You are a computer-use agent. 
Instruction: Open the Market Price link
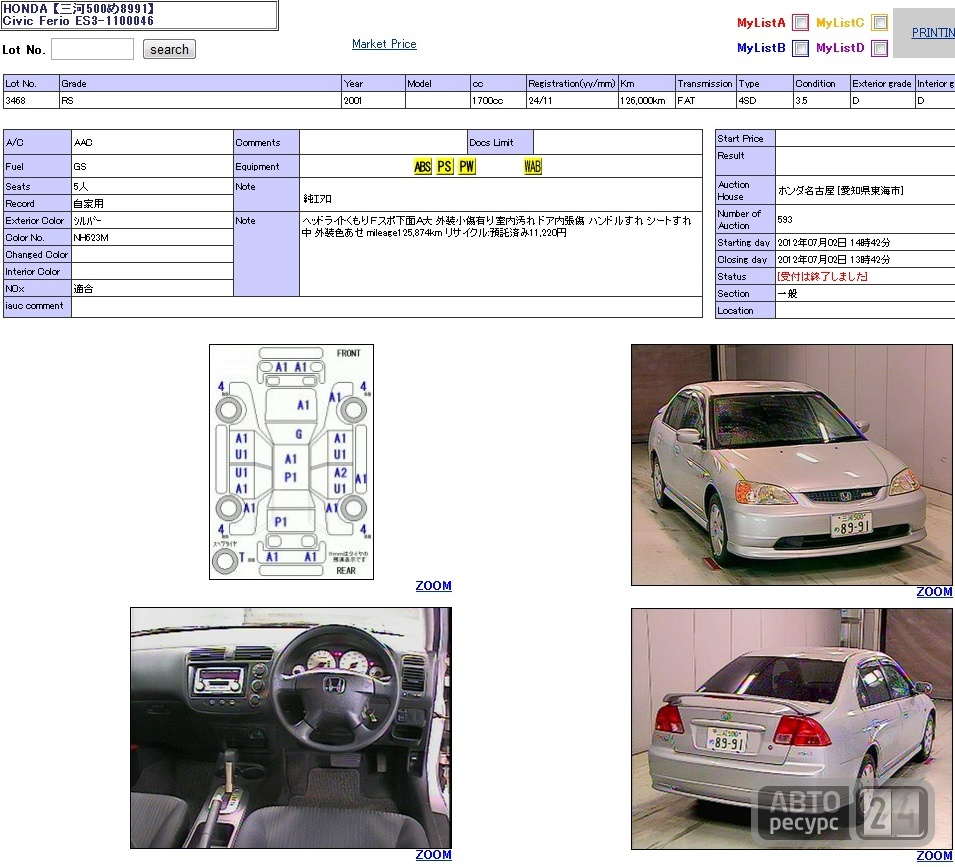coord(384,44)
